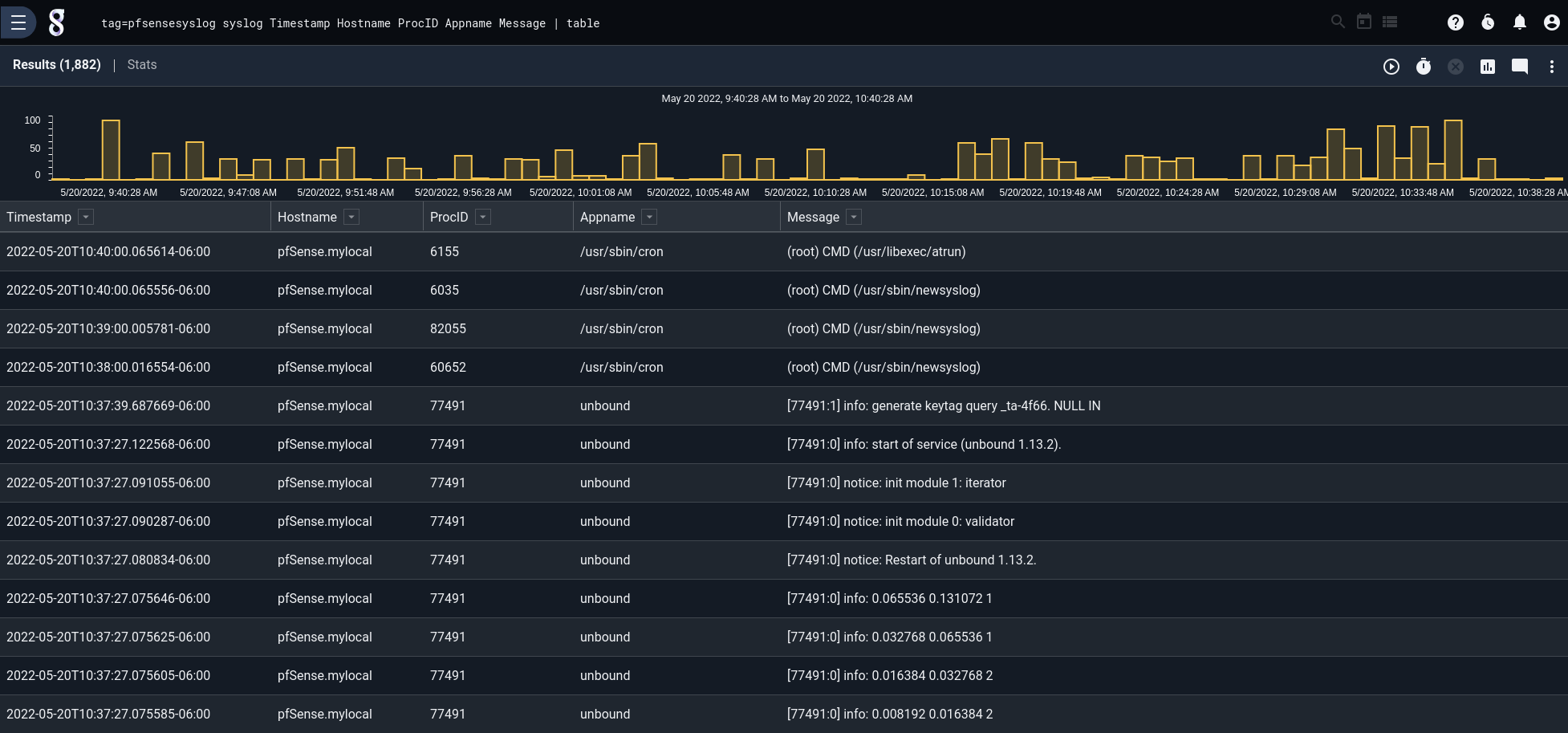Open the Hostname column dropdown

tap(351, 217)
